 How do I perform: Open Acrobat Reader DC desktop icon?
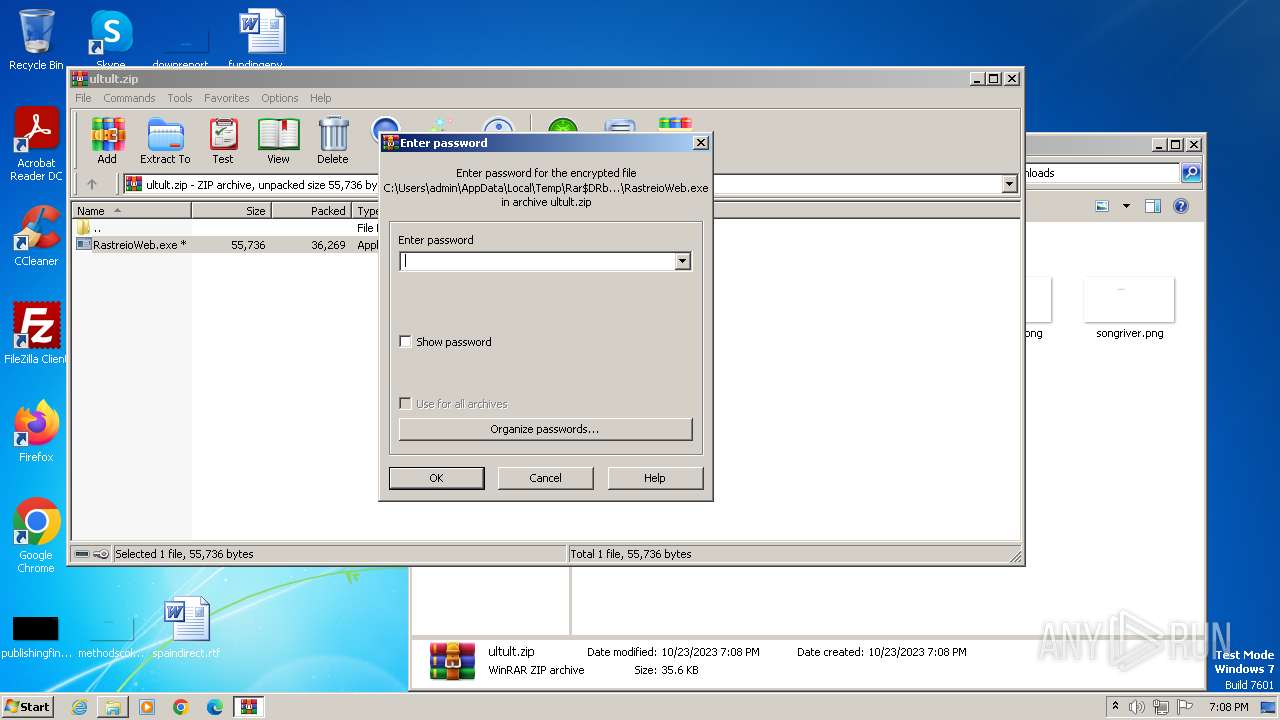(x=36, y=145)
